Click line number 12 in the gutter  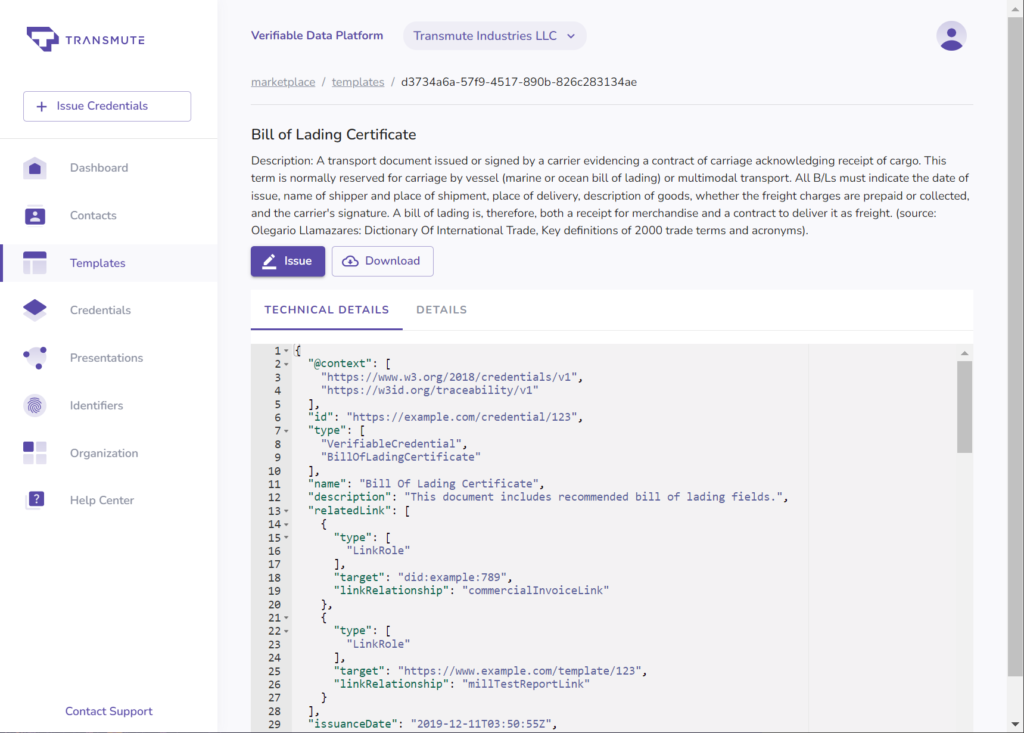274,498
